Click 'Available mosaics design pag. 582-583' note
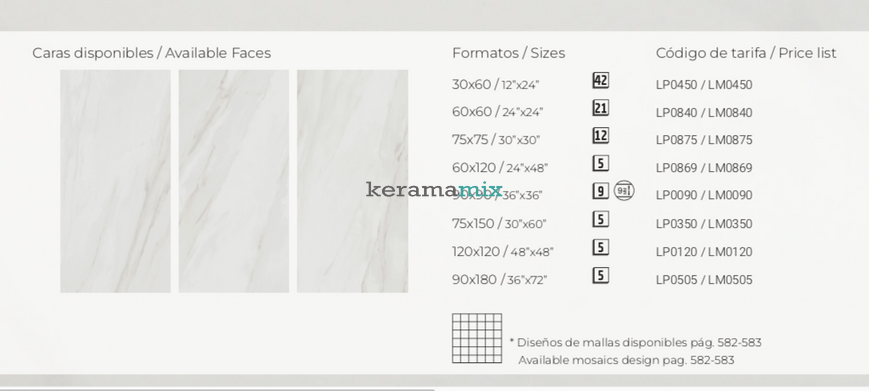869x391 pixels. tap(626, 360)
